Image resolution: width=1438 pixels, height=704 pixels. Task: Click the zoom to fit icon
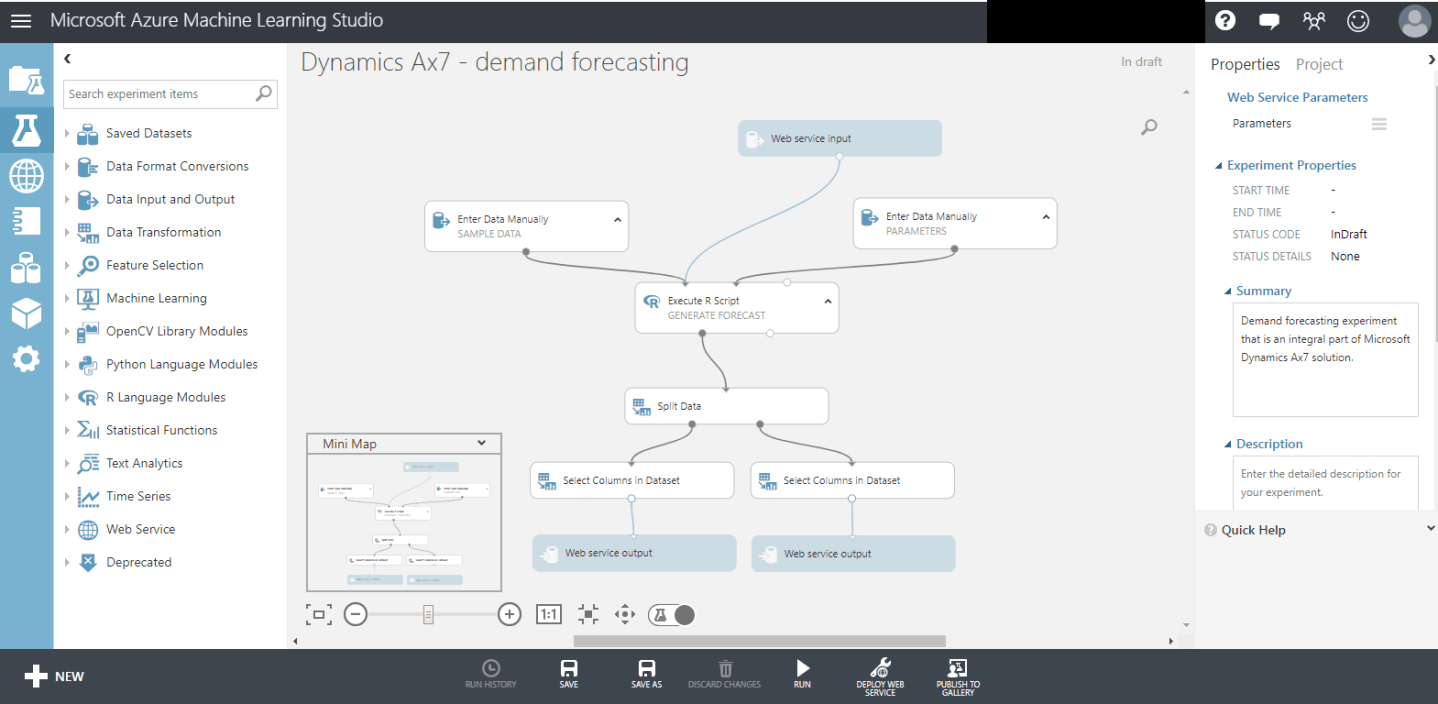point(318,614)
